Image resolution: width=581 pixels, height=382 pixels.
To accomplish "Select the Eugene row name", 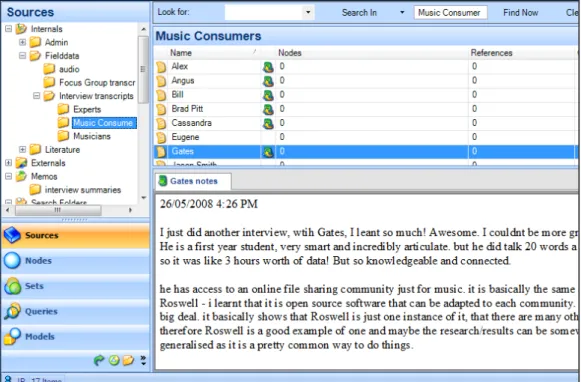I will (185, 137).
